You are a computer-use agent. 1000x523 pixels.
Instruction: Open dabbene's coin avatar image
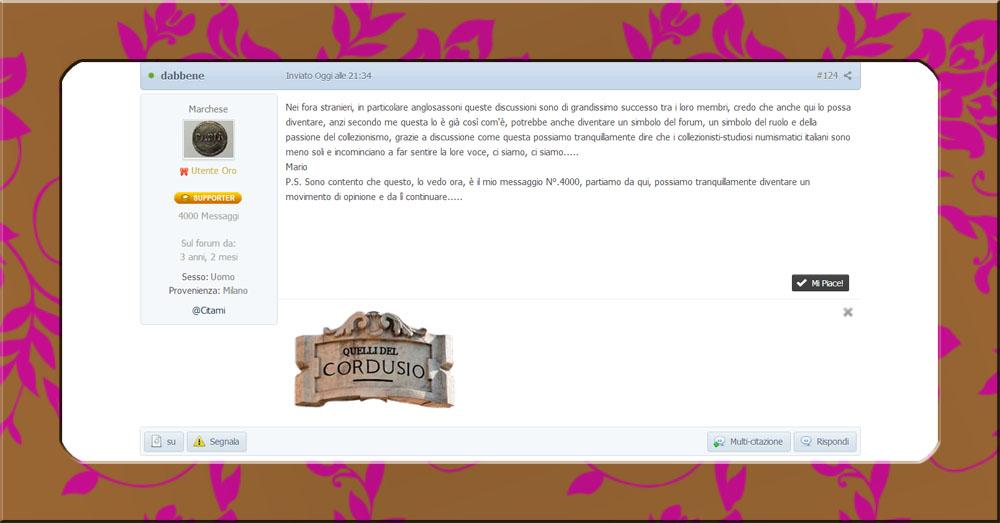tap(208, 139)
